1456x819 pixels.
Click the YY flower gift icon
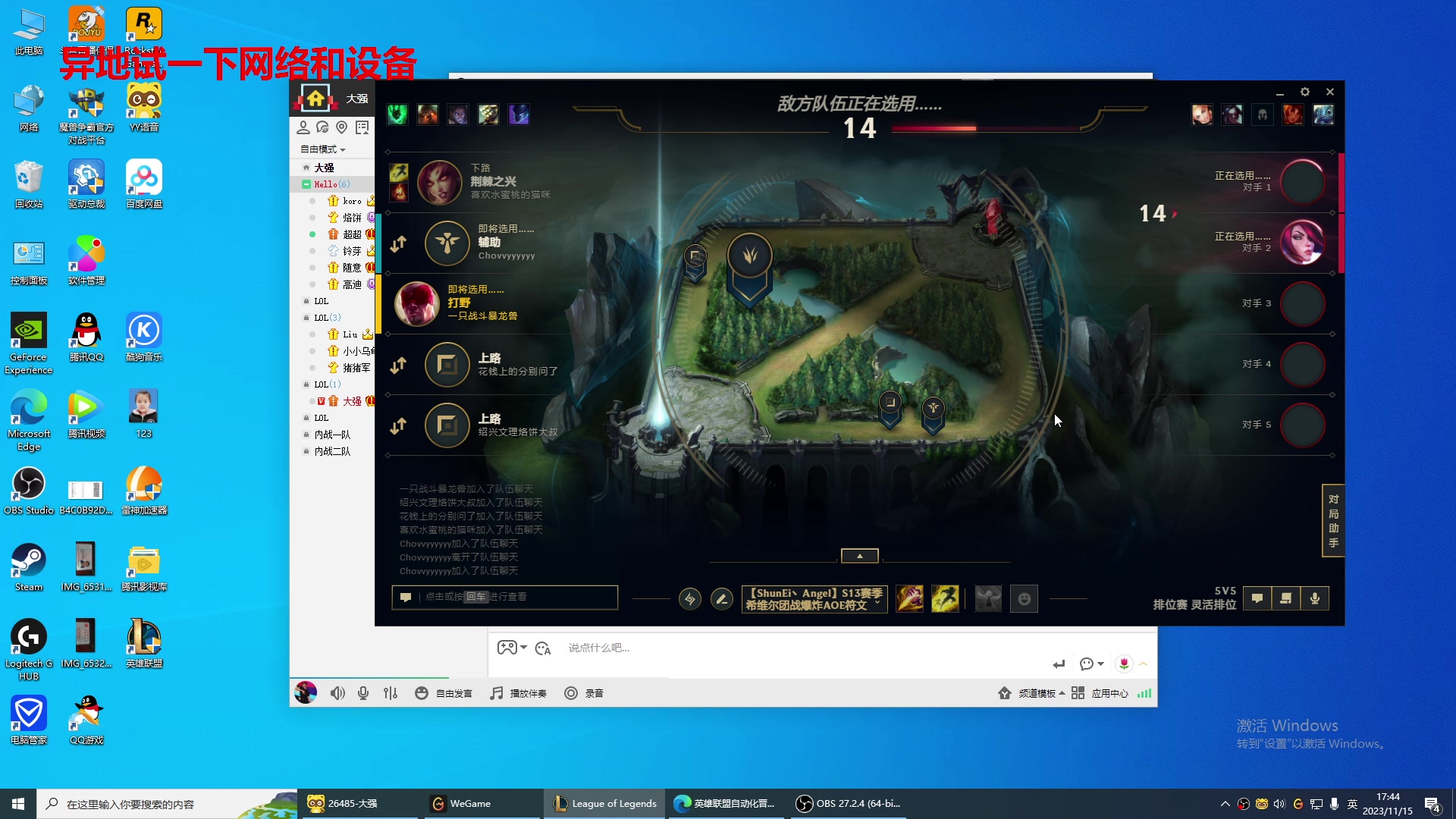pos(1124,664)
